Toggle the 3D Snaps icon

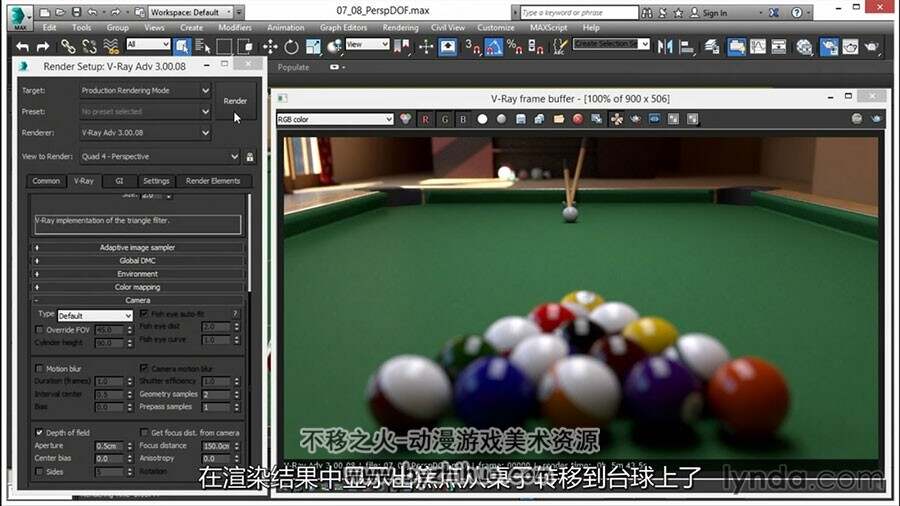472,46
